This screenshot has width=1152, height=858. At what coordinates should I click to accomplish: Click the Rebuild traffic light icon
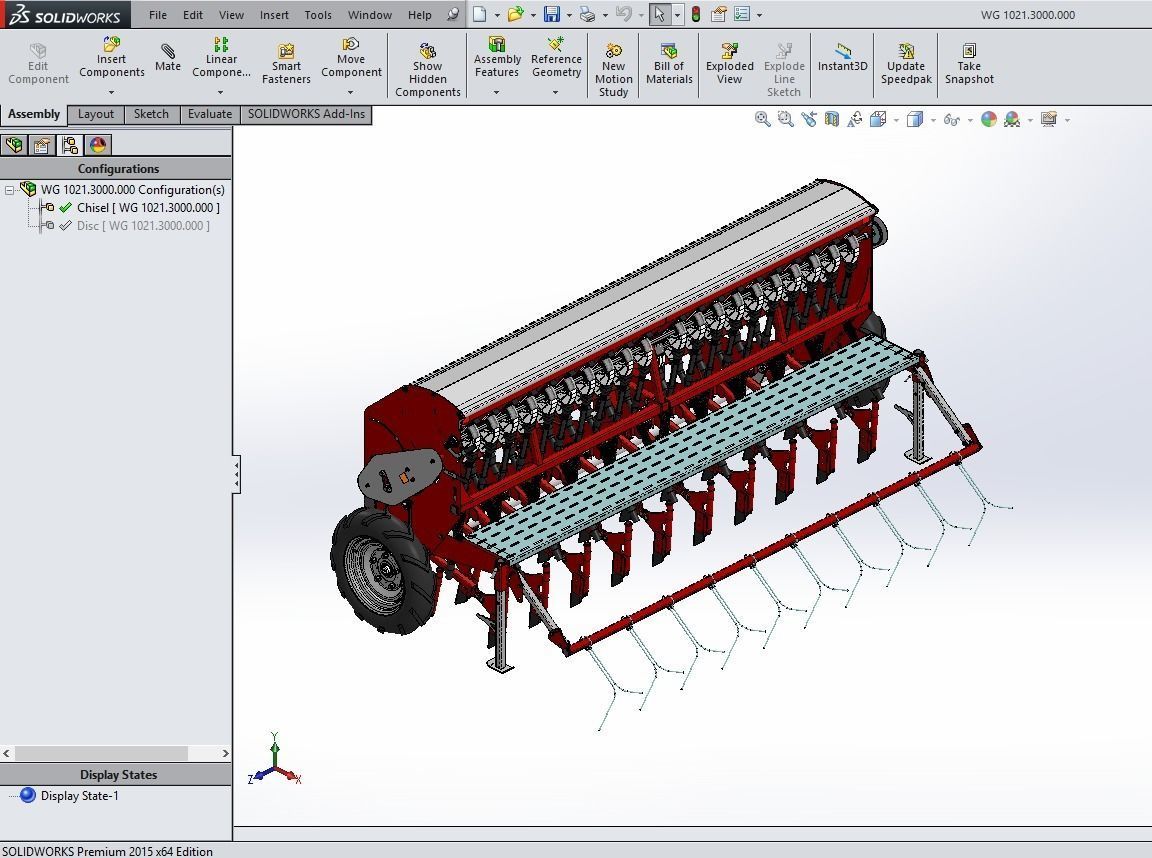(696, 14)
